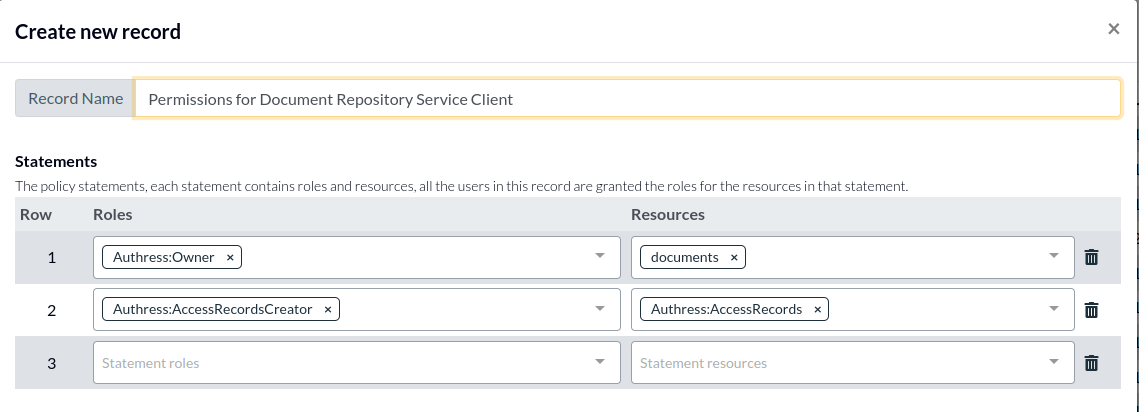1139x412 pixels.
Task: Delete statement row 2 with trash icon
Action: 1091,310
